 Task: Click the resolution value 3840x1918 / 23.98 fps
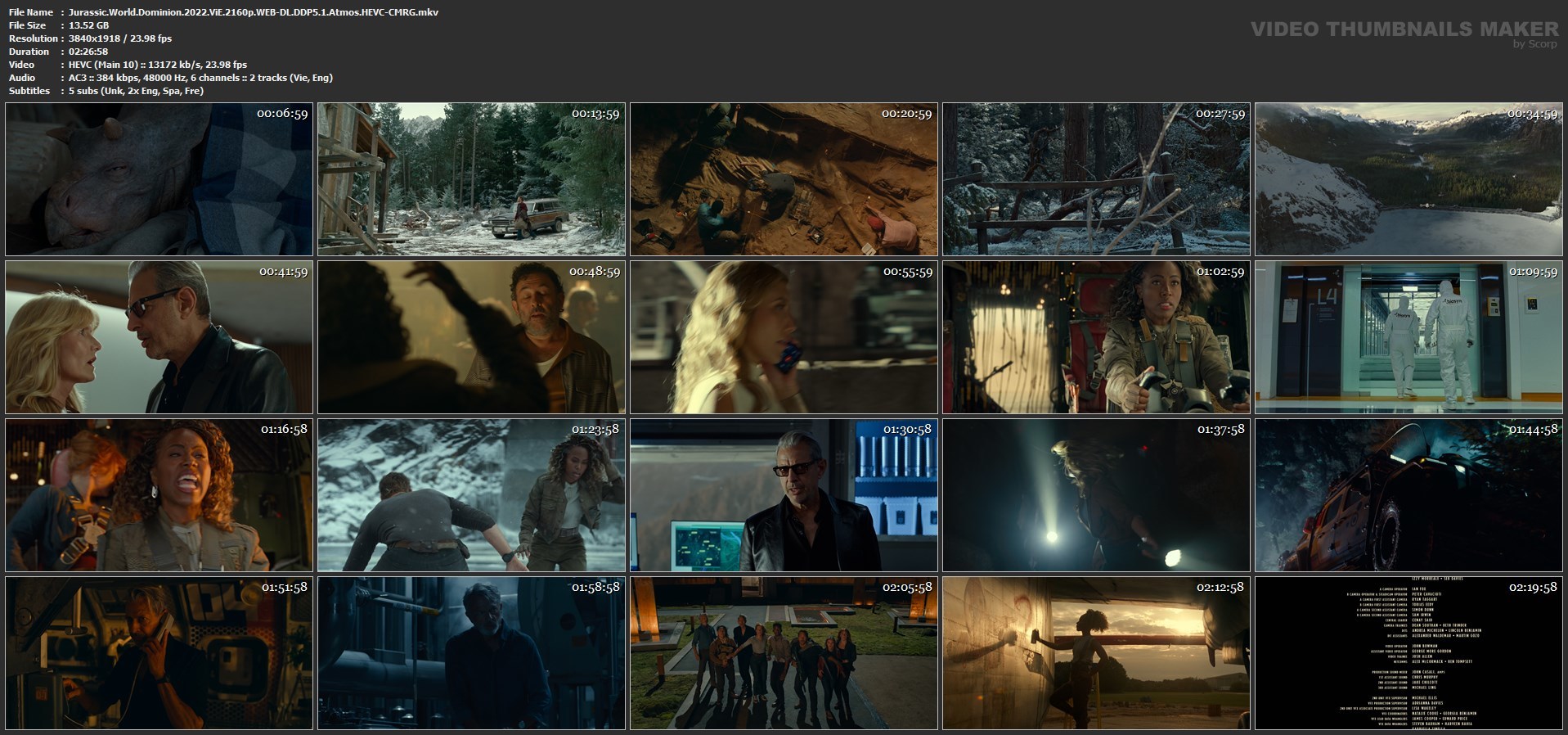[120, 38]
